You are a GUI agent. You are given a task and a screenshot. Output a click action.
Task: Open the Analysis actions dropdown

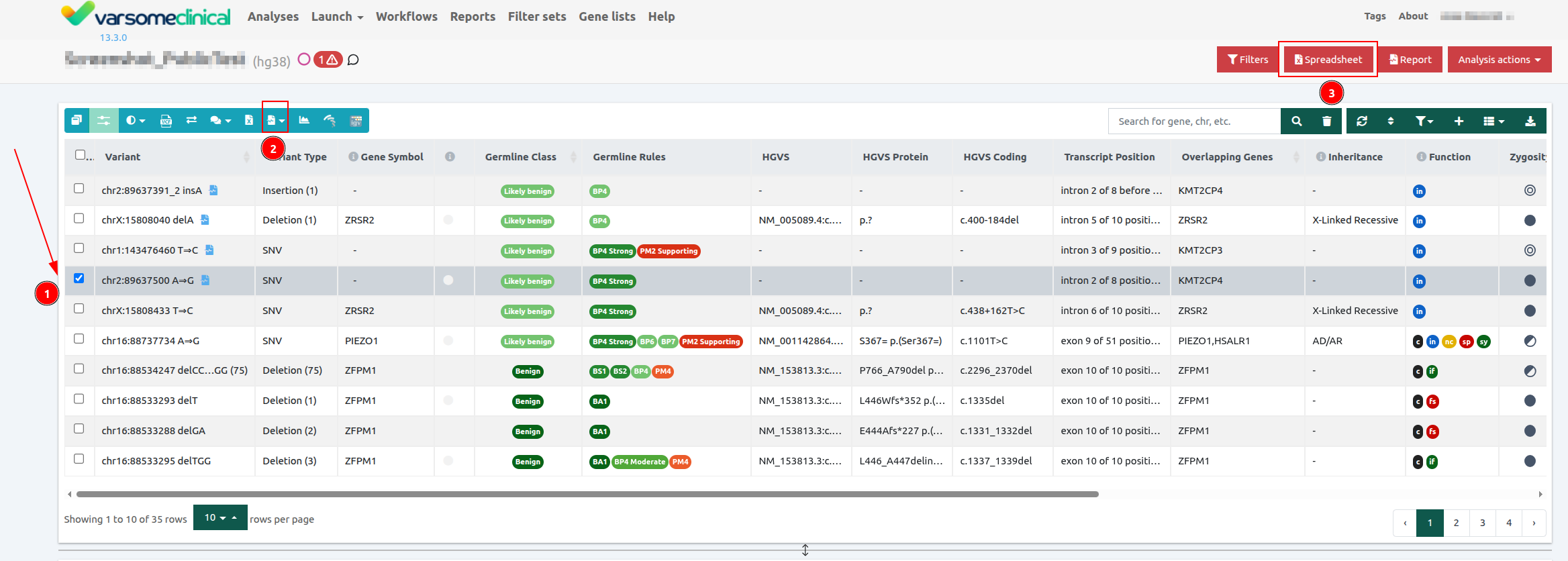[x=1499, y=60]
